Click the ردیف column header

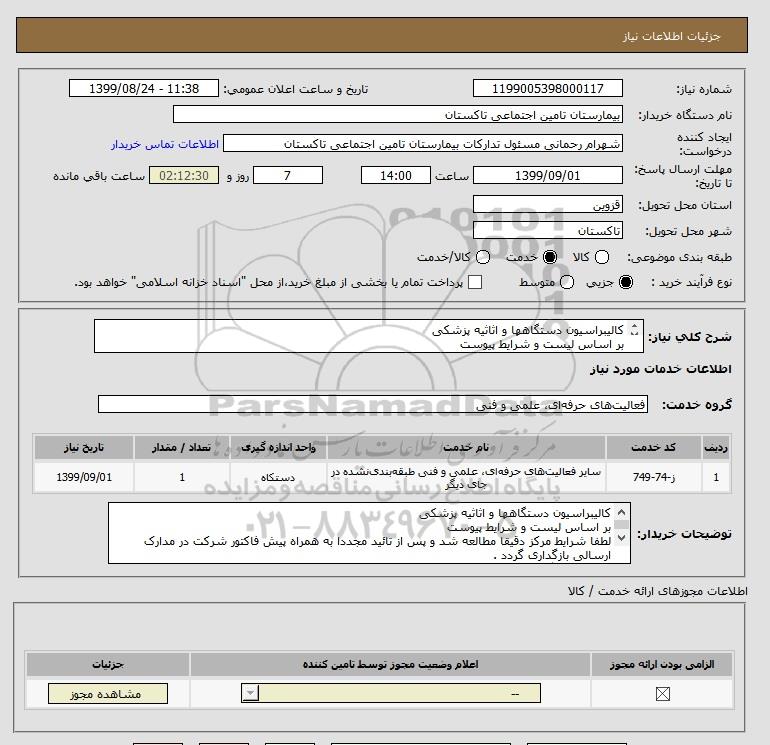click(716, 447)
